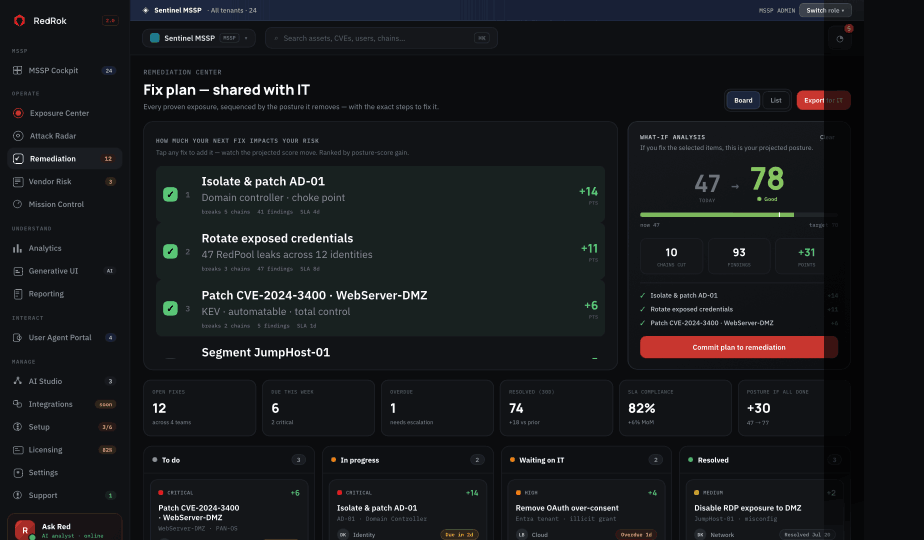Viewport: 924px width, 540px height.
Task: Click the To do column header
Action: pyautogui.click(x=229, y=460)
